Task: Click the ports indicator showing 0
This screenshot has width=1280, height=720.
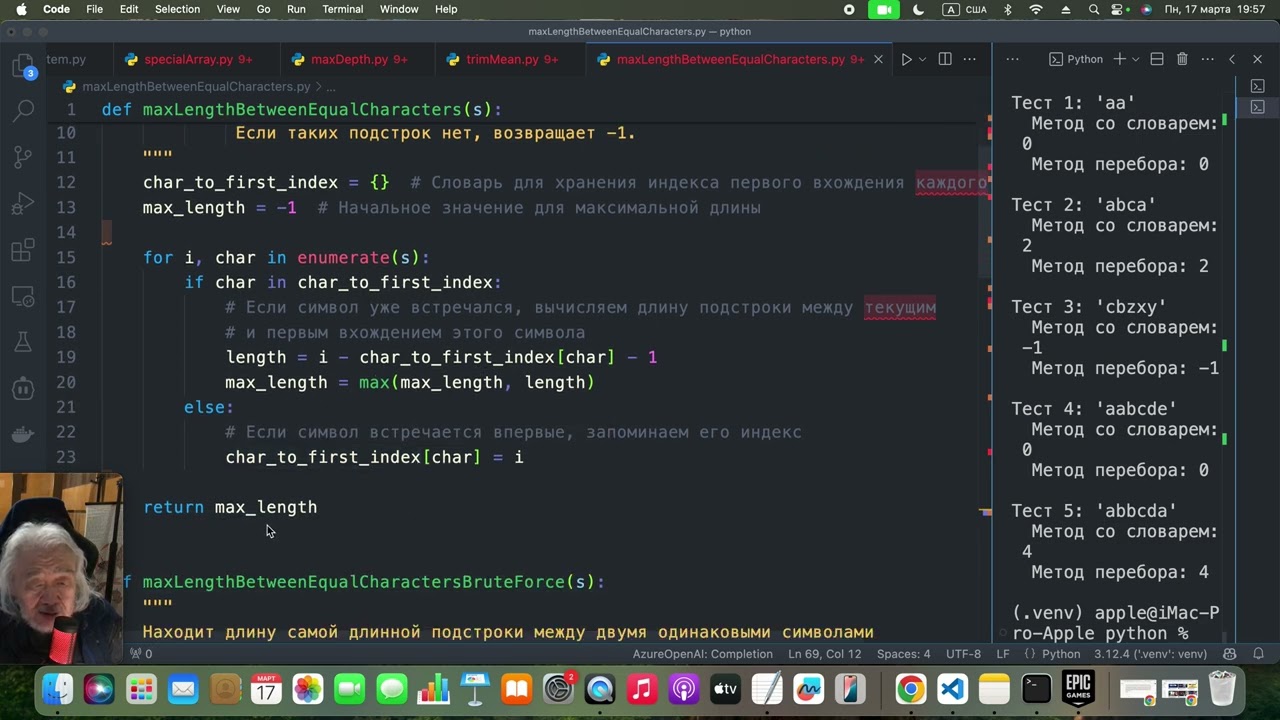Action: pos(140,654)
